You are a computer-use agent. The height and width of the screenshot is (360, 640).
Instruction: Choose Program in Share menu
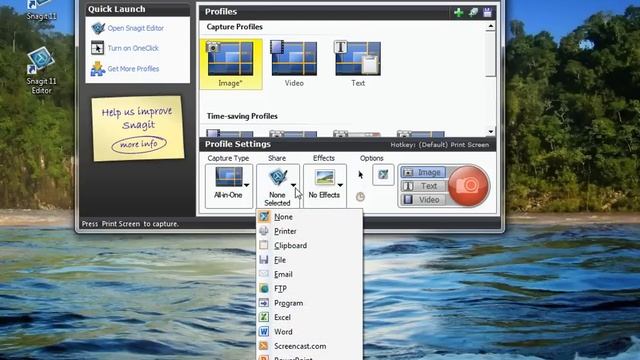coord(309,303)
